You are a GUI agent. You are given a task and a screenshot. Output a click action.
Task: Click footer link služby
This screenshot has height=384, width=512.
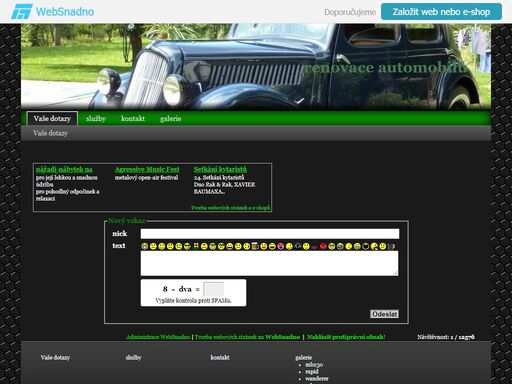[x=134, y=357]
